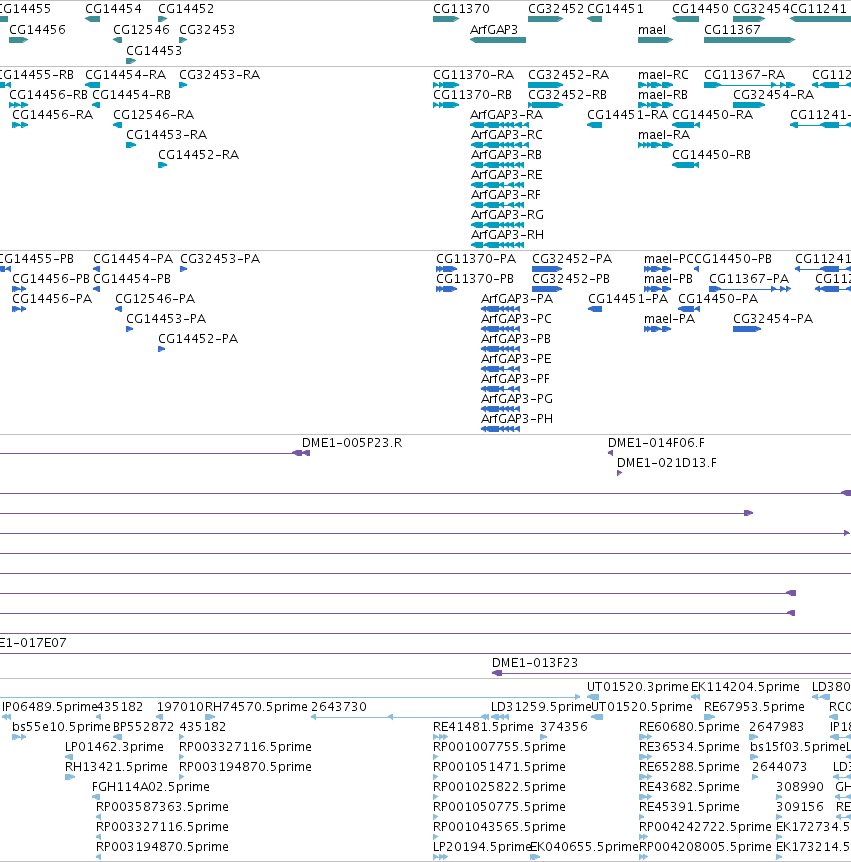Select the bs55e10.5prime EST label

[x=62, y=727]
